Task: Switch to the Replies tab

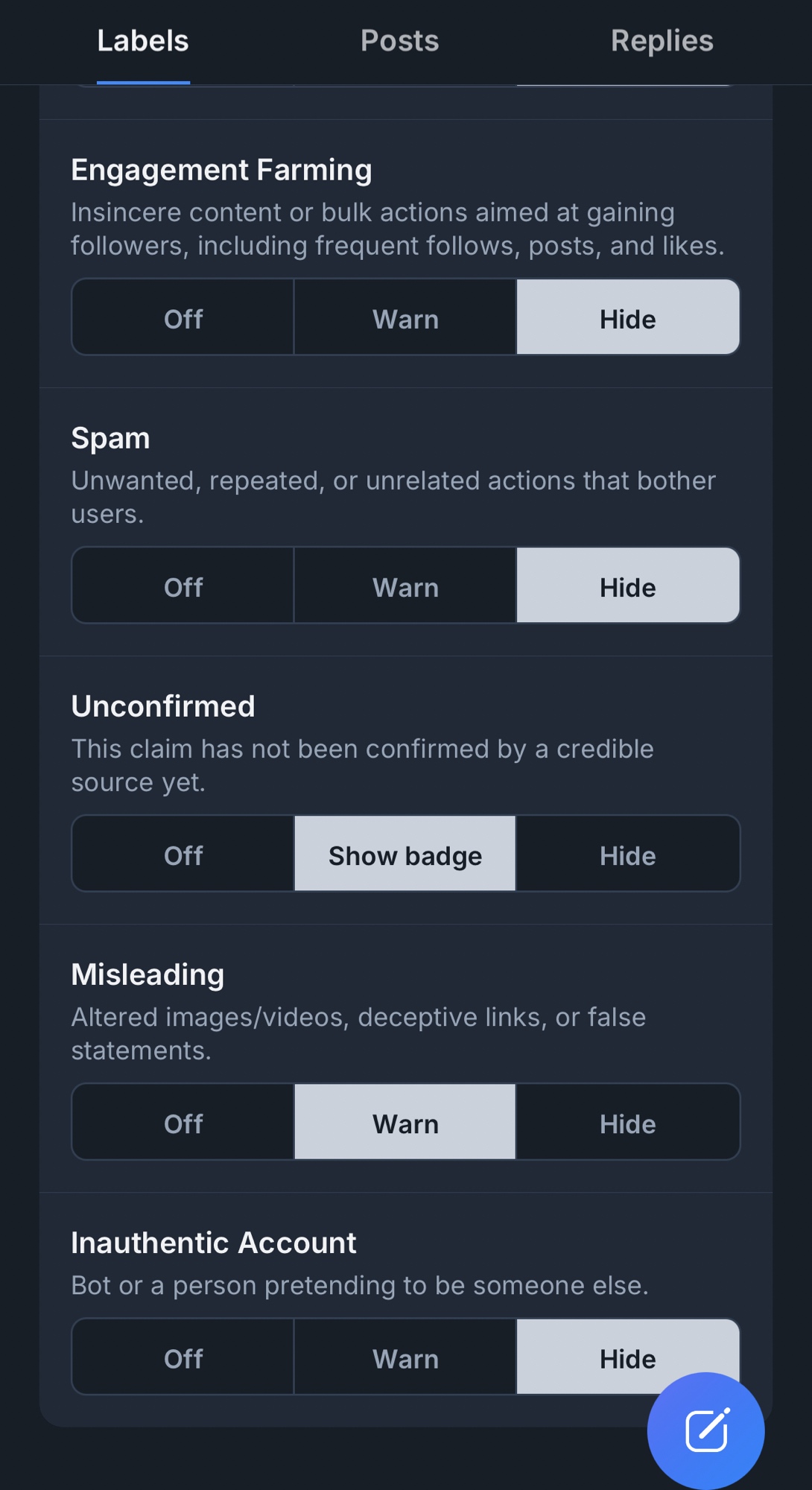Action: point(662,42)
